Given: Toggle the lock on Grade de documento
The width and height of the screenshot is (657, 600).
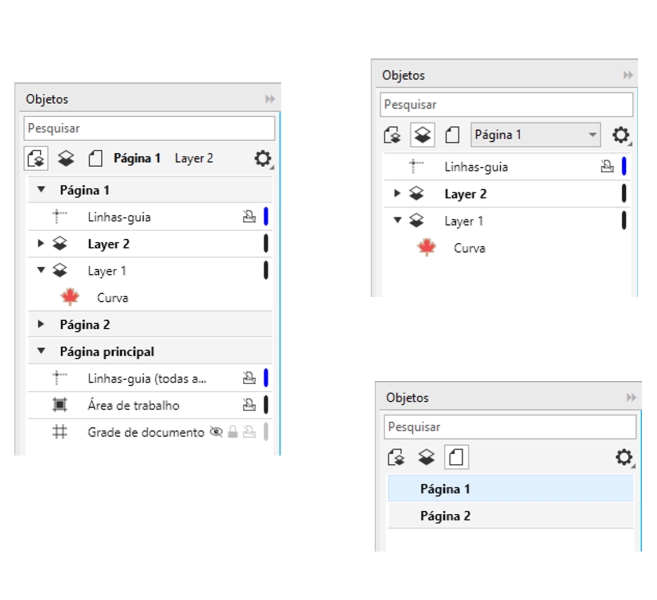Looking at the screenshot, I should [x=232, y=432].
